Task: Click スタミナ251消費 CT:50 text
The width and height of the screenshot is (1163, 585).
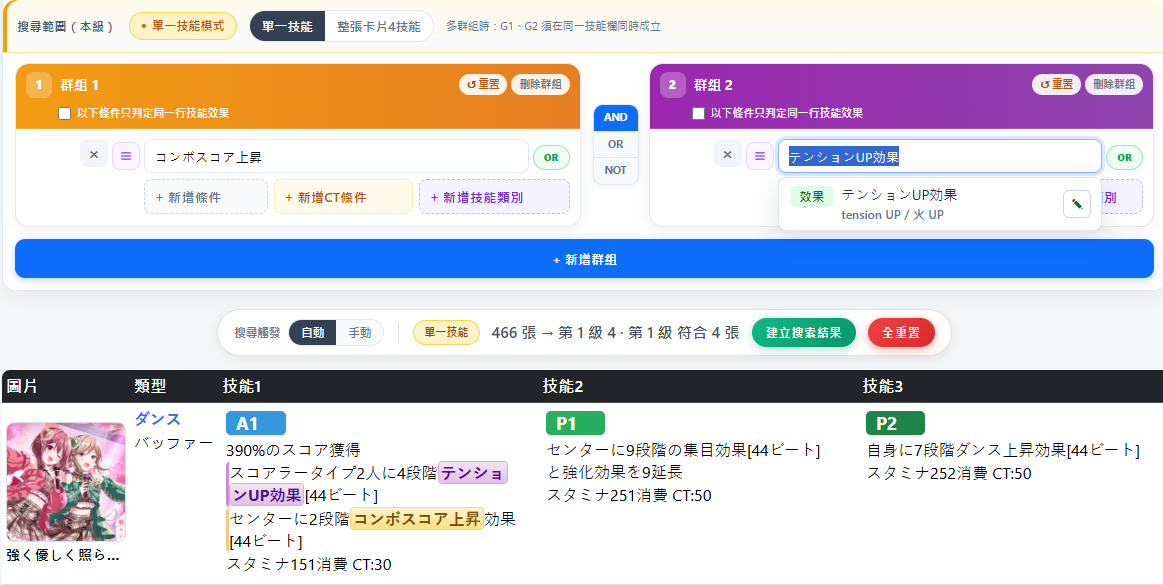Action: (x=629, y=495)
